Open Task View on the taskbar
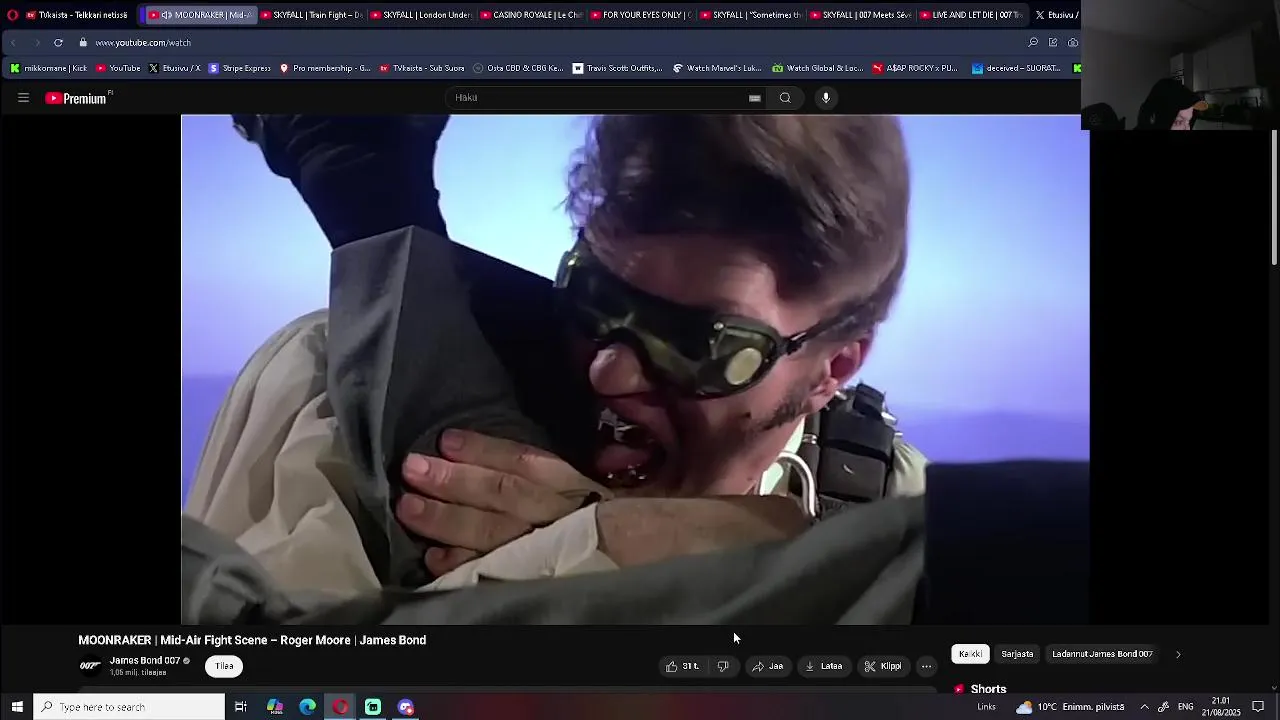Image resolution: width=1280 pixels, height=720 pixels. click(x=241, y=707)
